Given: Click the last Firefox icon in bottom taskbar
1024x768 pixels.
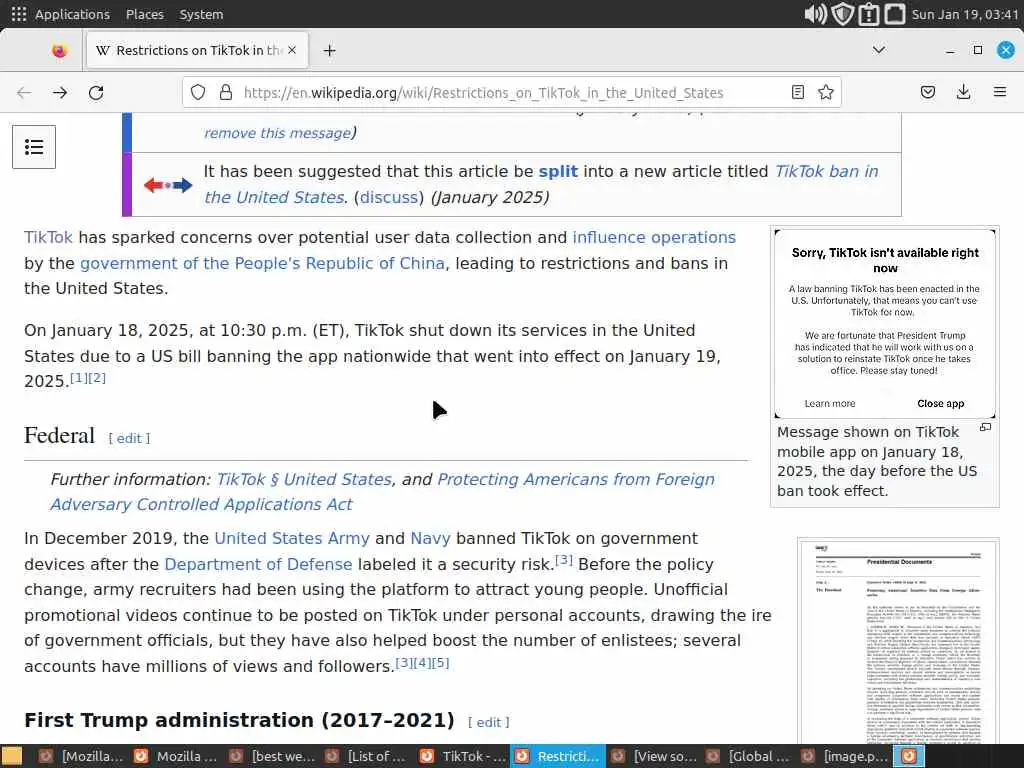Looking at the screenshot, I should (x=909, y=756).
